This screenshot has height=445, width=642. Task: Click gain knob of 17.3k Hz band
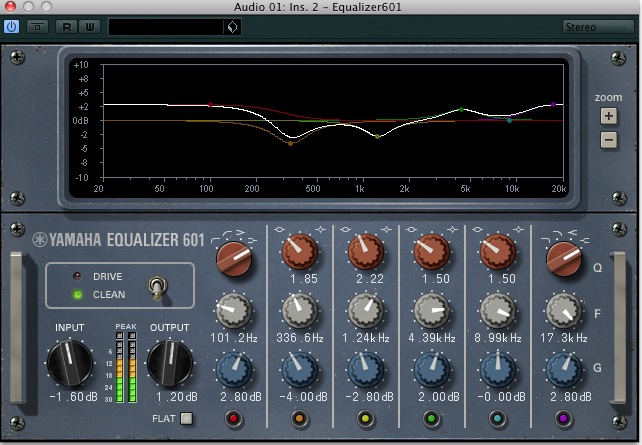(x=563, y=370)
